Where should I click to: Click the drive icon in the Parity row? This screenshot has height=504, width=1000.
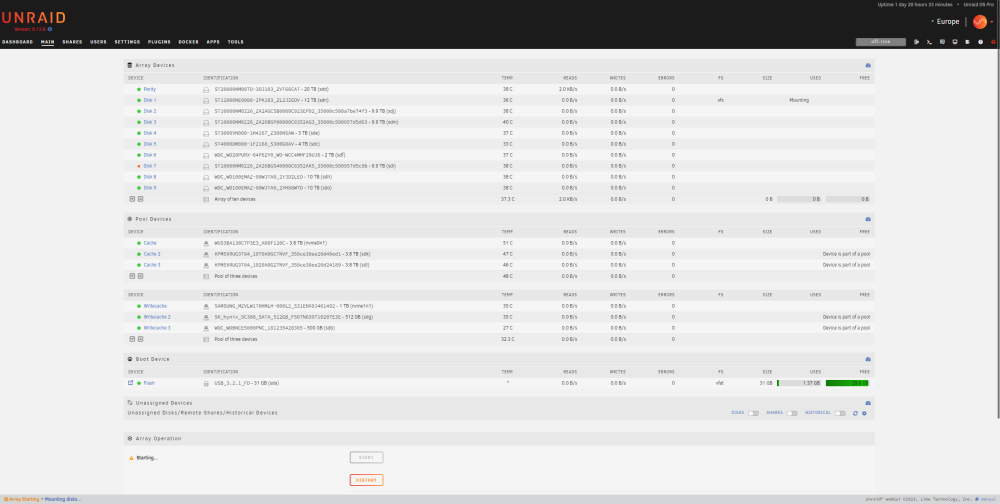pos(206,89)
